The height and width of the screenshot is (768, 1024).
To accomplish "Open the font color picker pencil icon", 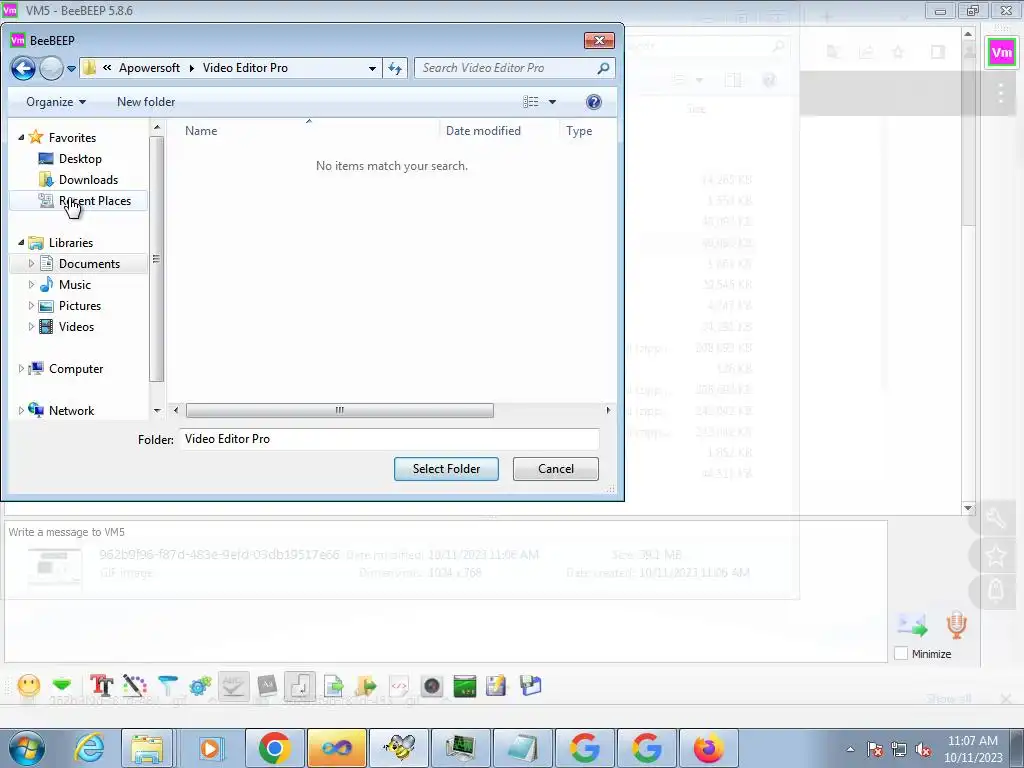I will point(134,686).
